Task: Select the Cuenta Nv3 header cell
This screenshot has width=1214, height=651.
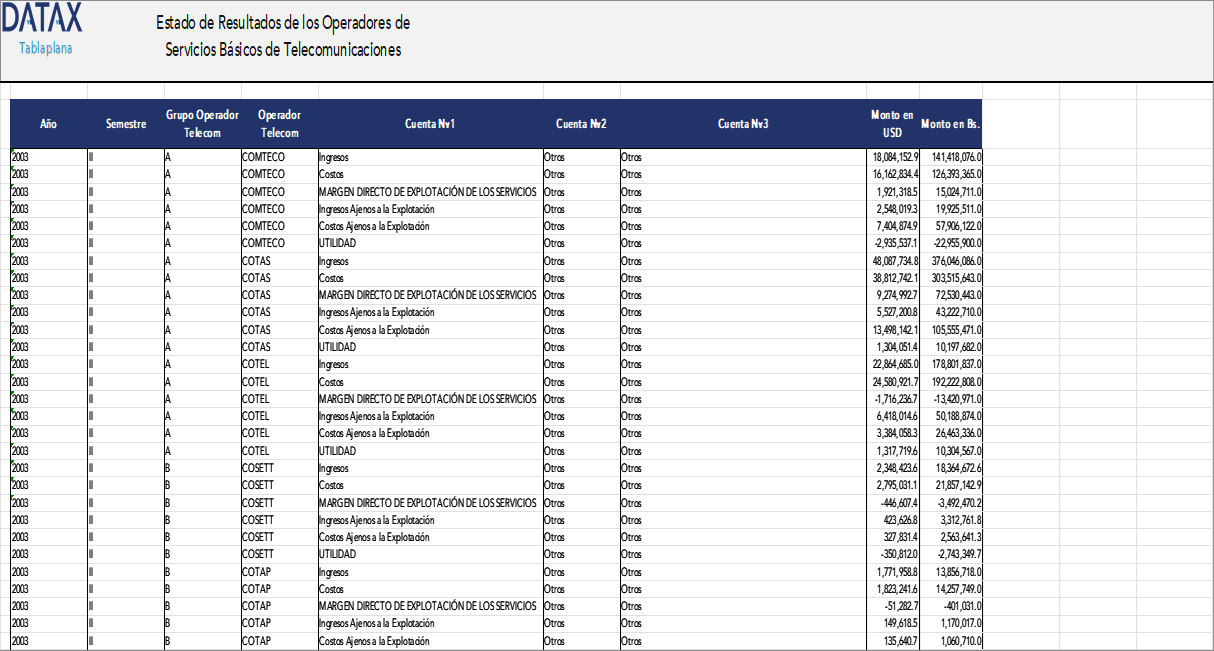Action: click(x=743, y=124)
